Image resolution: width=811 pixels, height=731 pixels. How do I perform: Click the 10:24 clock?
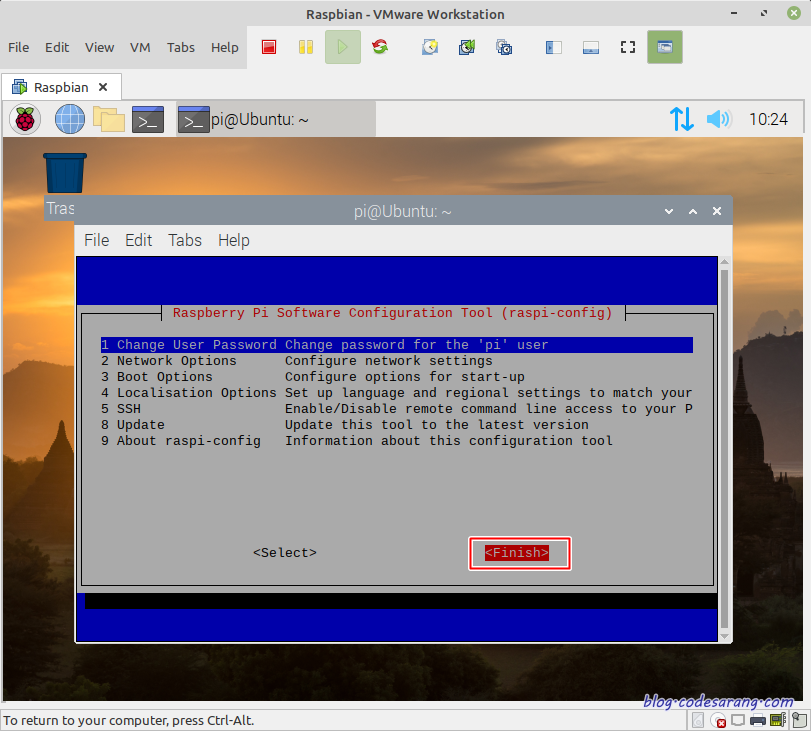pos(768,120)
